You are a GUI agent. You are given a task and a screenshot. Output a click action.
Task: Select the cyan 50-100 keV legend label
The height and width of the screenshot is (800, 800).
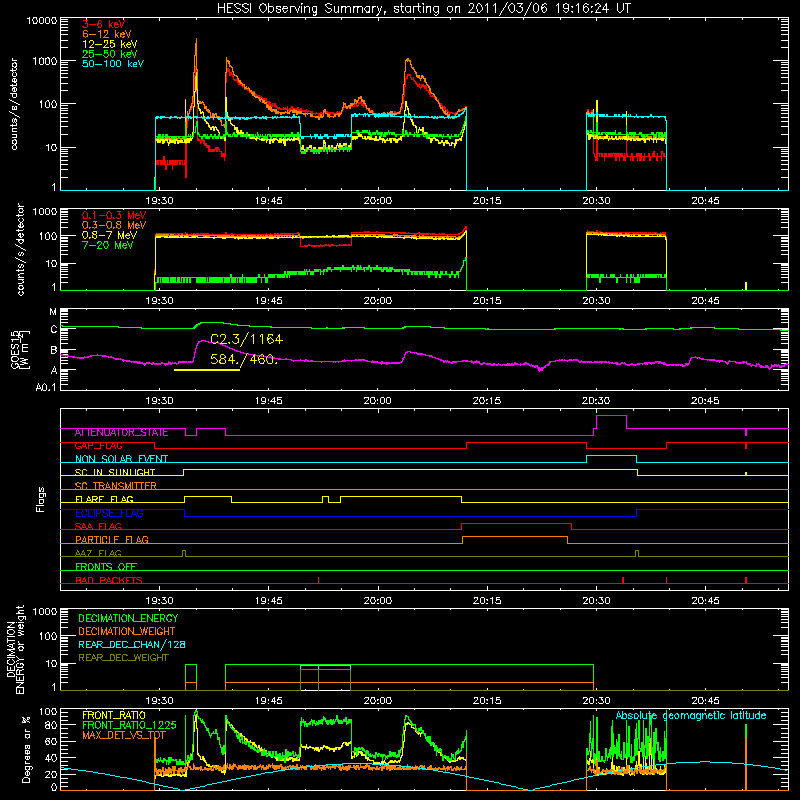pyautogui.click(x=113, y=64)
